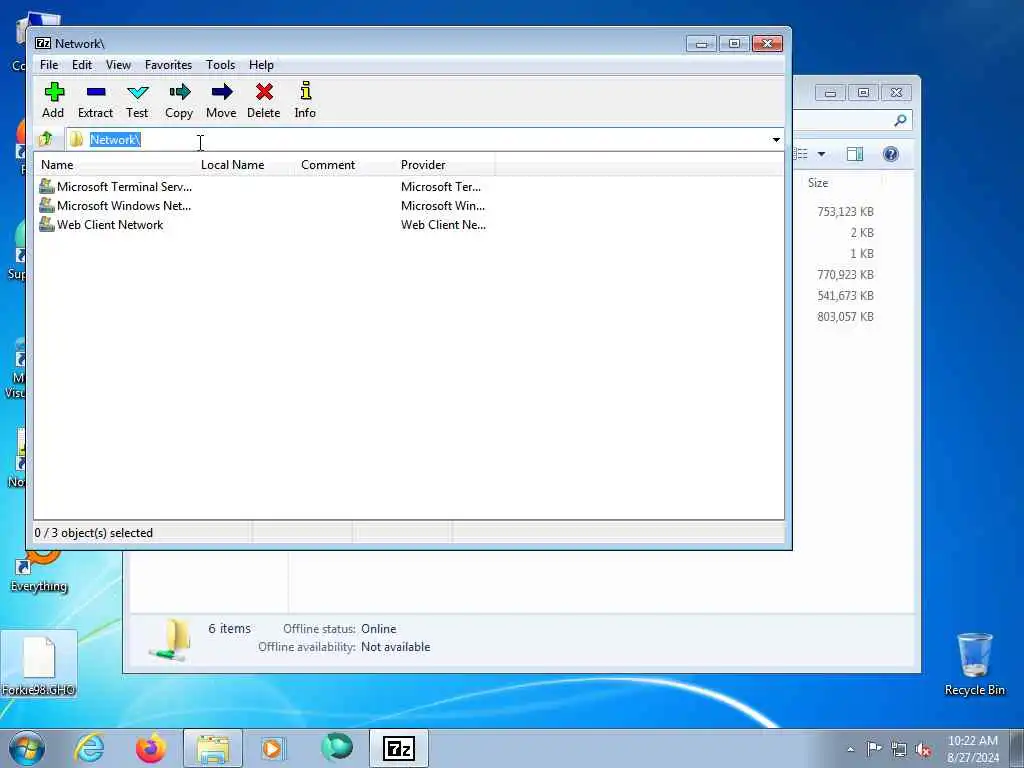Sort by the Local Name column header
Screen dimensions: 1024x768
pyautogui.click(x=232, y=165)
